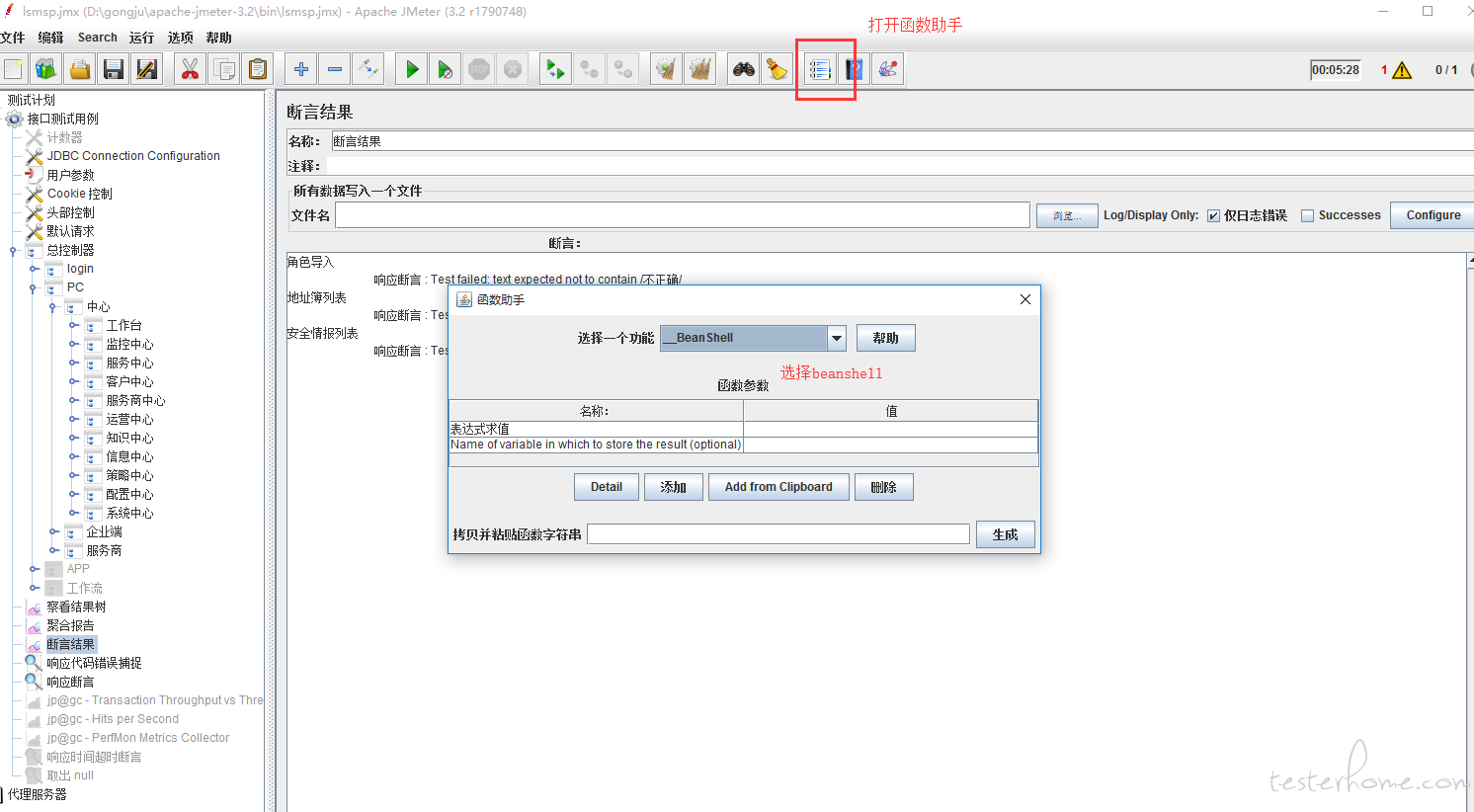Collapse the 总控制器 tree node
The image size is (1474, 812).
click(x=14, y=250)
